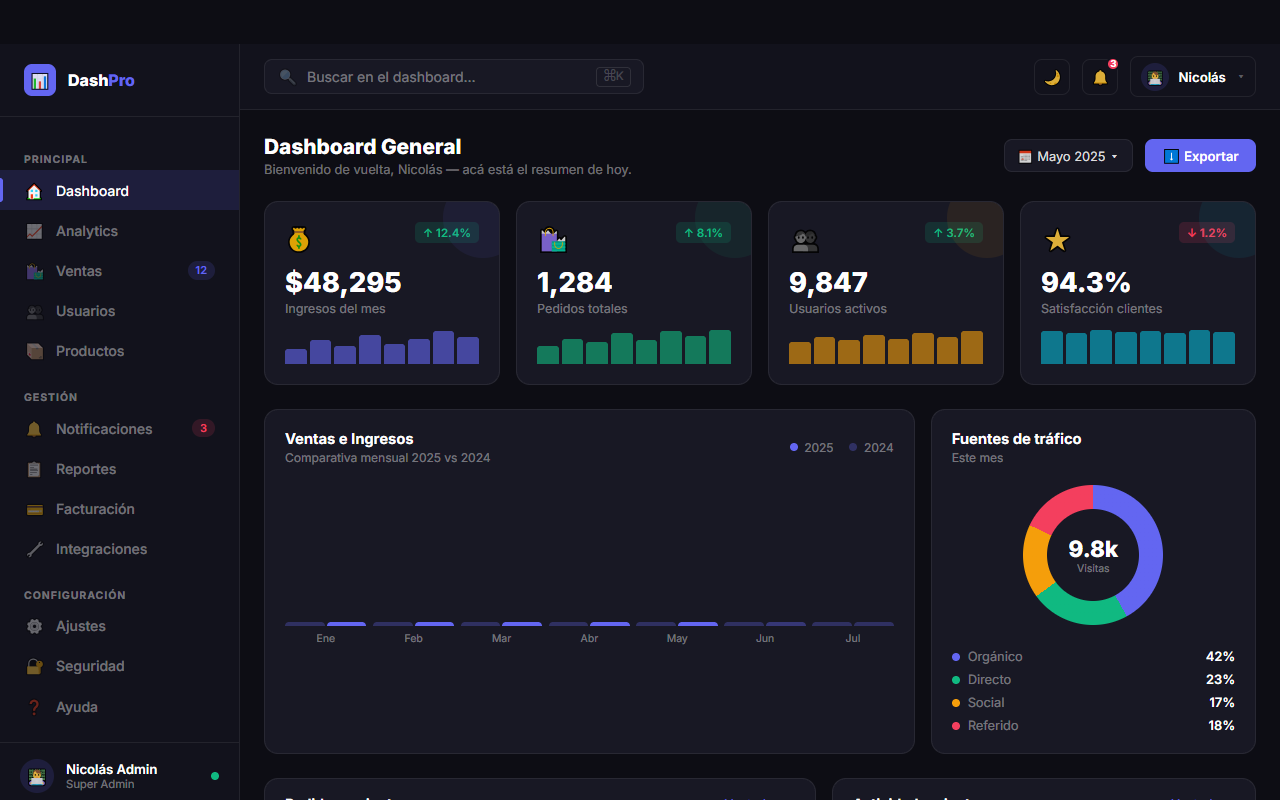
Task: Click the shopping bags icon on Pedidos card
Action: pyautogui.click(x=552, y=240)
